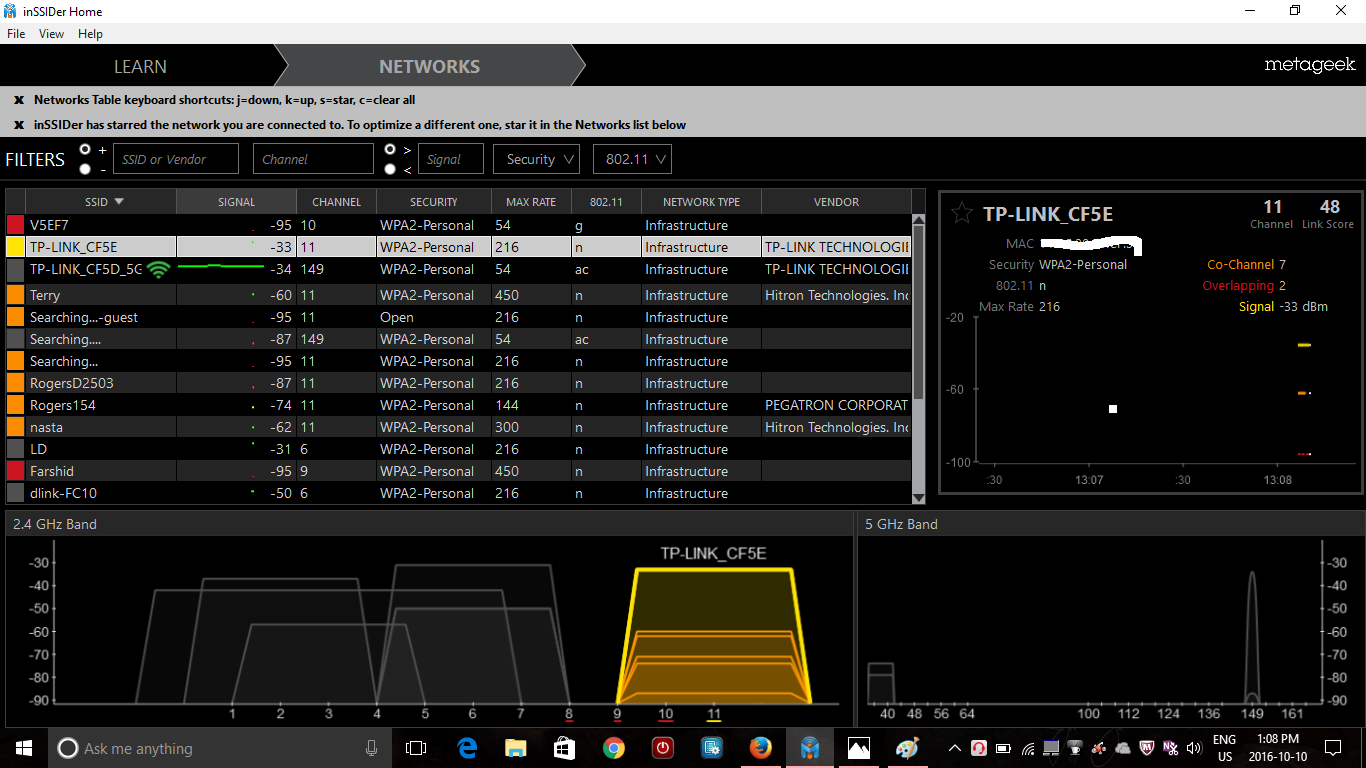
Task: Dismiss the starred network notice banner
Action: [x=19, y=125]
